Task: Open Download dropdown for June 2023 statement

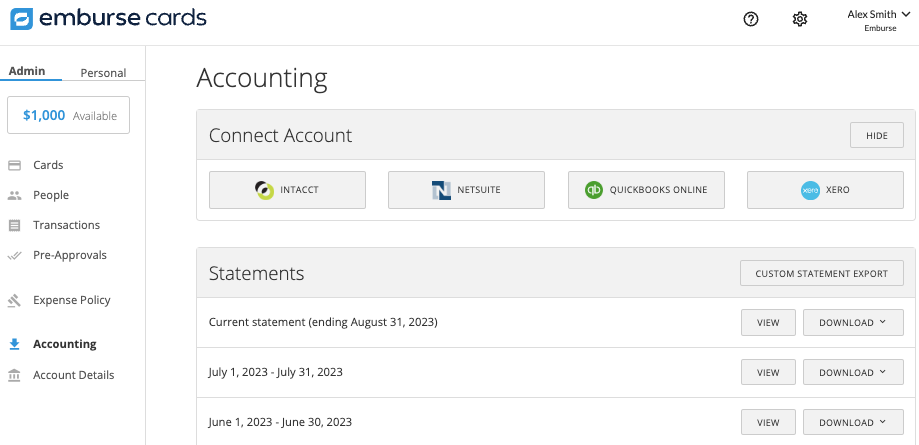Action: click(853, 422)
